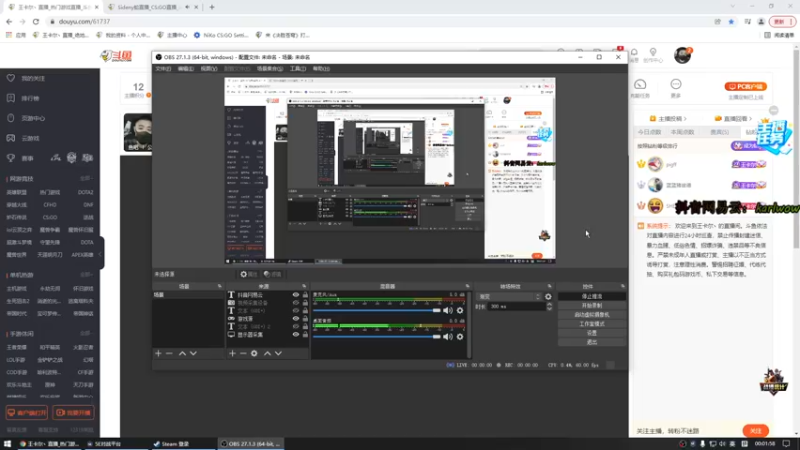800x450 pixels.
Task: Open OBS 文件 menu
Action: 163,68
